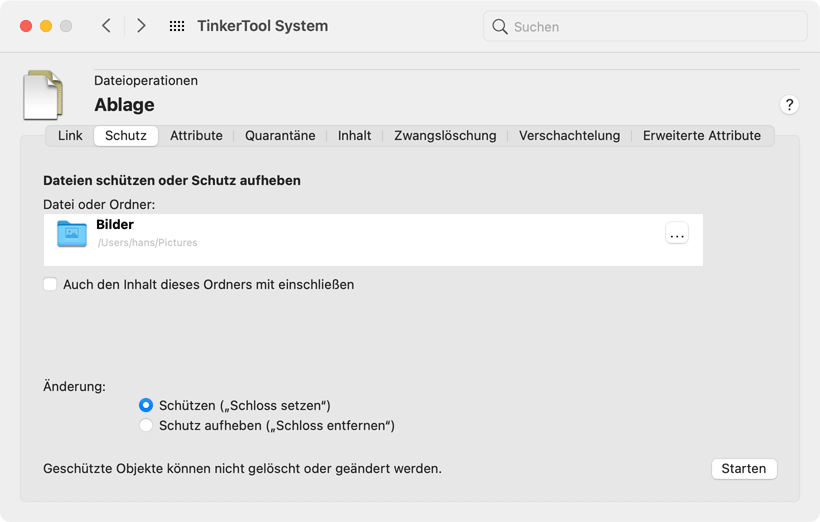Image resolution: width=820 pixels, height=522 pixels.
Task: Close the window with red button
Action: tap(26, 26)
